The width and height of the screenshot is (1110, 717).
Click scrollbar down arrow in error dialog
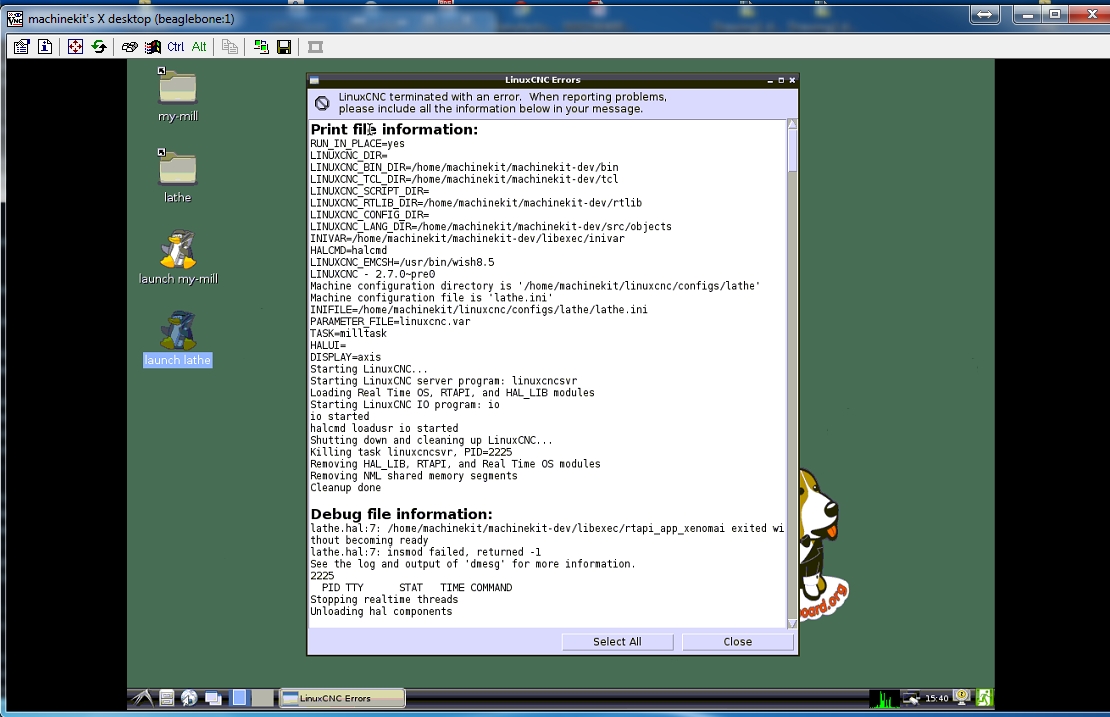click(x=792, y=623)
